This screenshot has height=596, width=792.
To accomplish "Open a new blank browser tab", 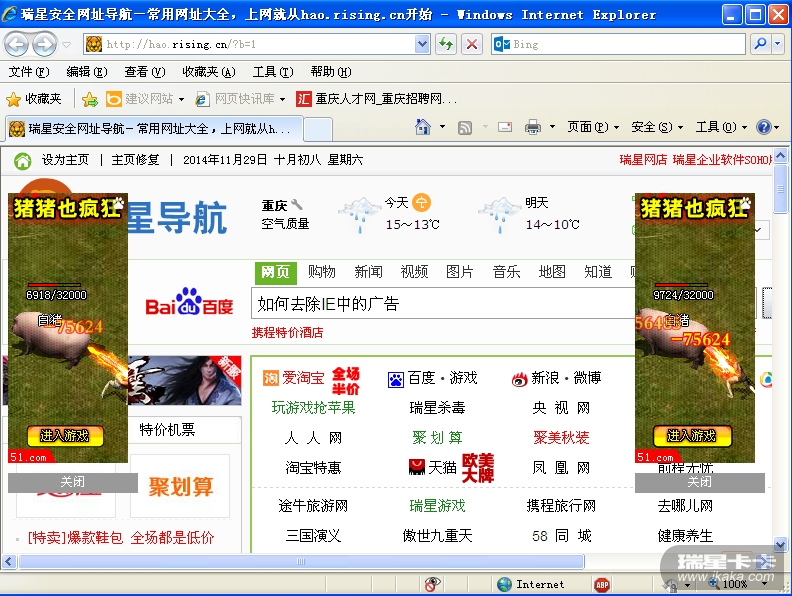I will click(x=318, y=129).
